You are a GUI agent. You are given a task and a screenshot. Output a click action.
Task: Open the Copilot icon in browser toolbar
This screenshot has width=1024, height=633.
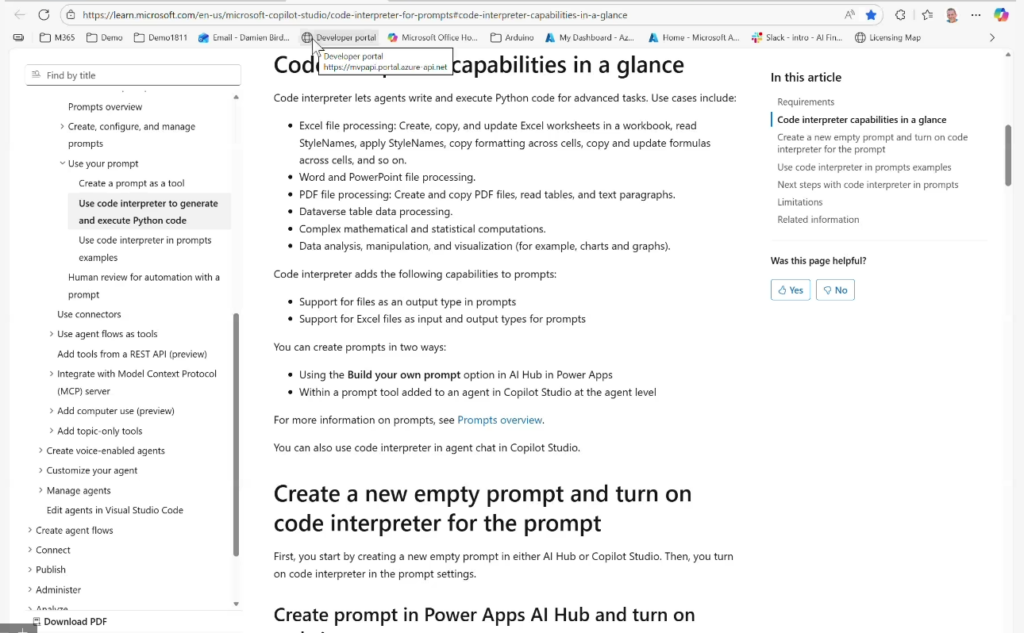(x=1001, y=15)
